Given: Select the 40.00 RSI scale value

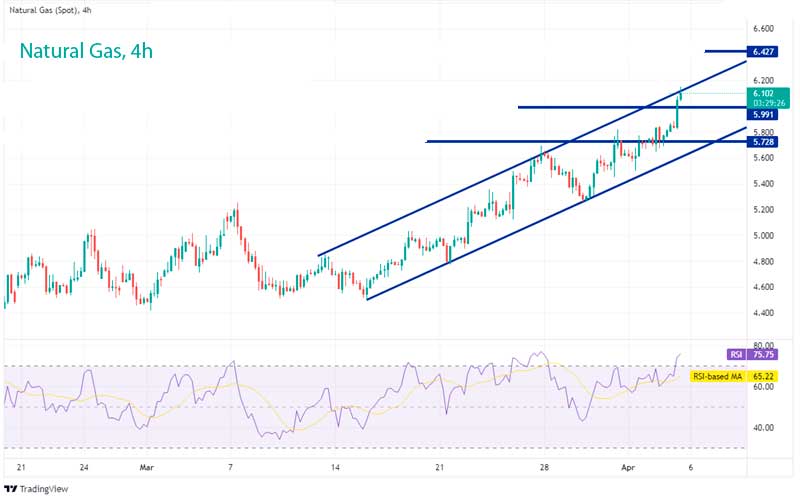Looking at the screenshot, I should (x=763, y=427).
